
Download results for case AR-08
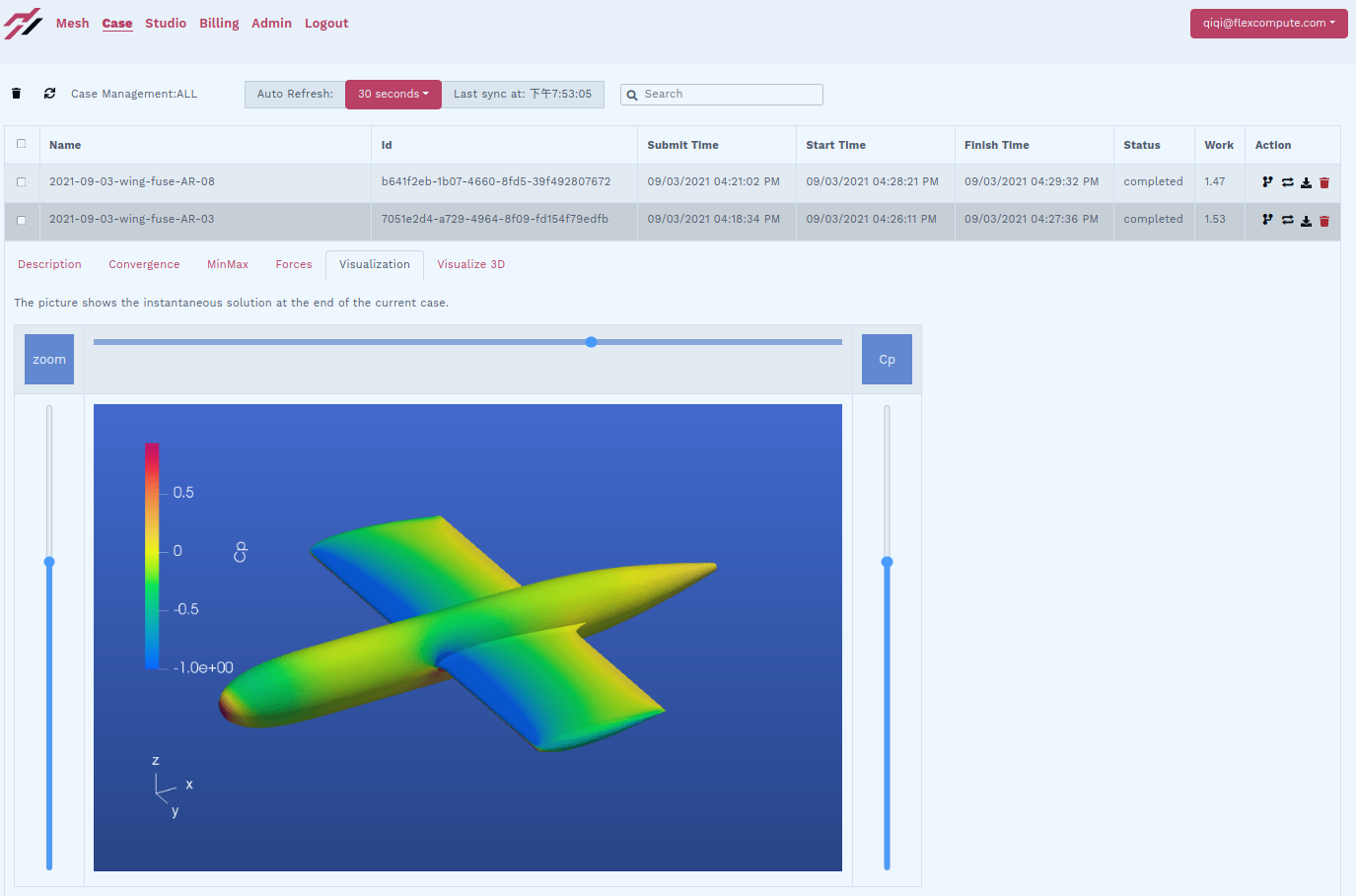point(1306,182)
